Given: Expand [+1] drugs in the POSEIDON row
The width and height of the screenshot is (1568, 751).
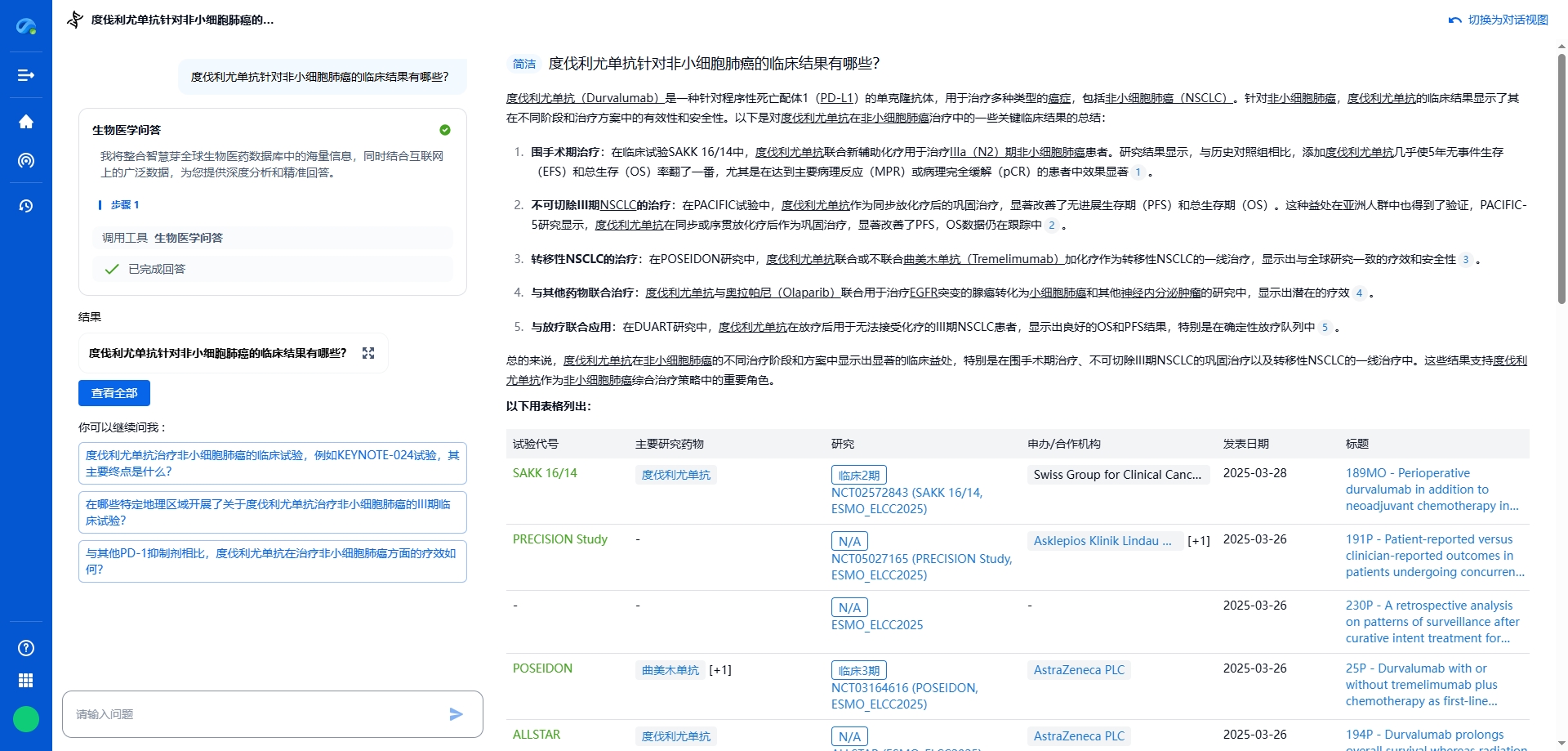Looking at the screenshot, I should (721, 669).
